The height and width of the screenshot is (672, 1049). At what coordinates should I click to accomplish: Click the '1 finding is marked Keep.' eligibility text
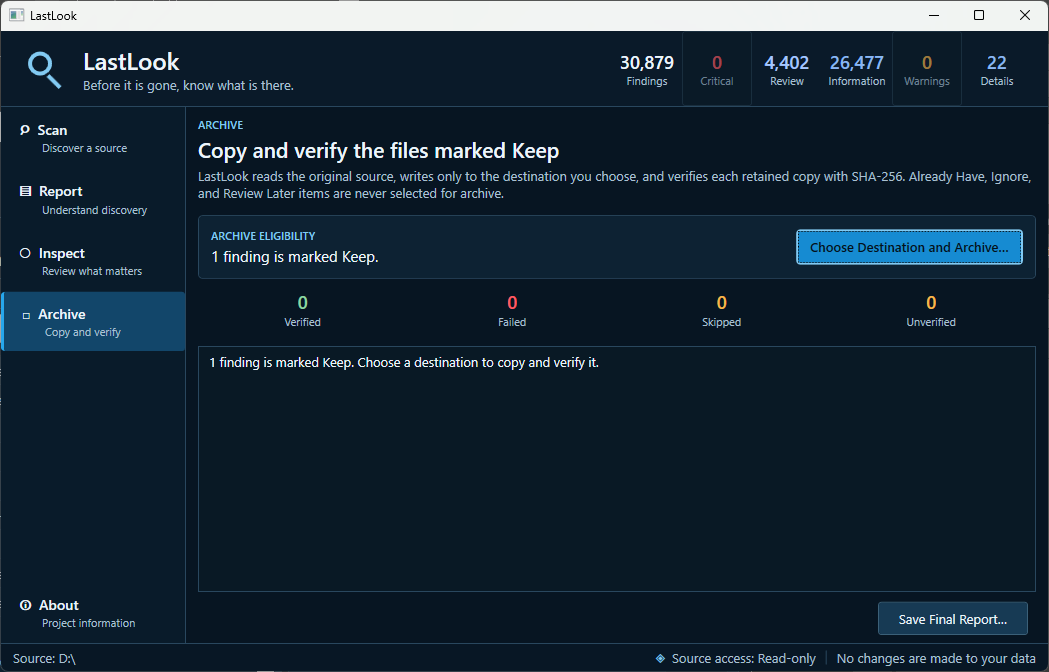pos(295,257)
